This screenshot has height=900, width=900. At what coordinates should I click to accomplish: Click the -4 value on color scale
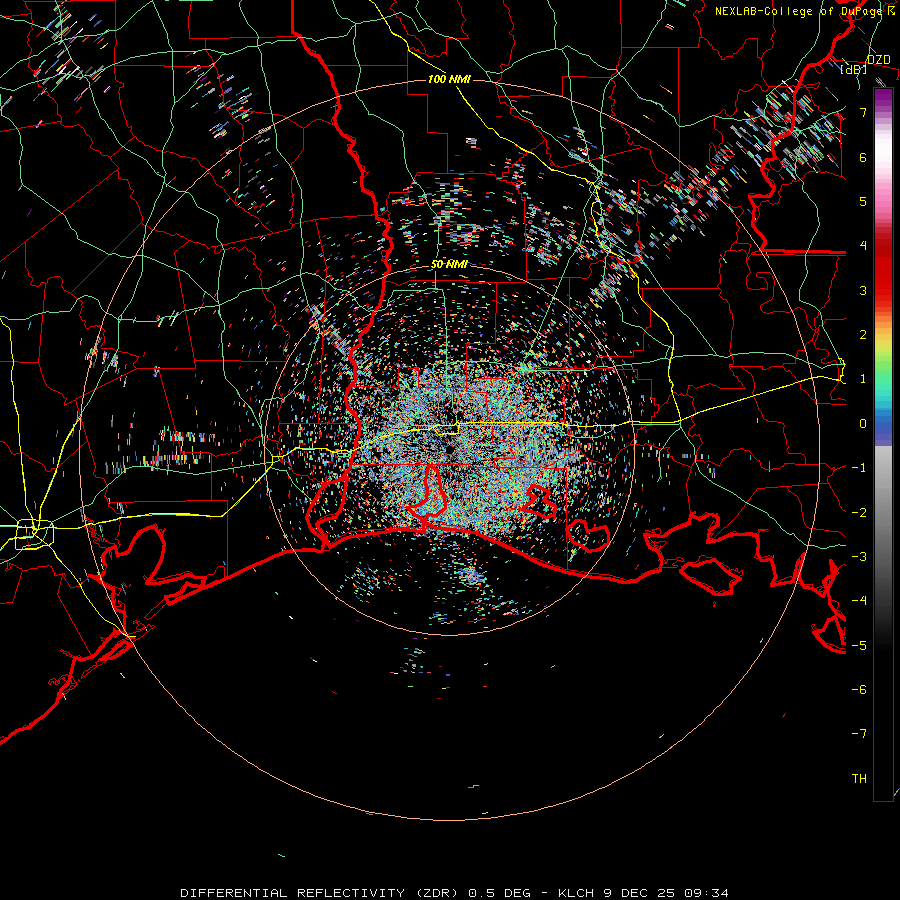click(859, 601)
